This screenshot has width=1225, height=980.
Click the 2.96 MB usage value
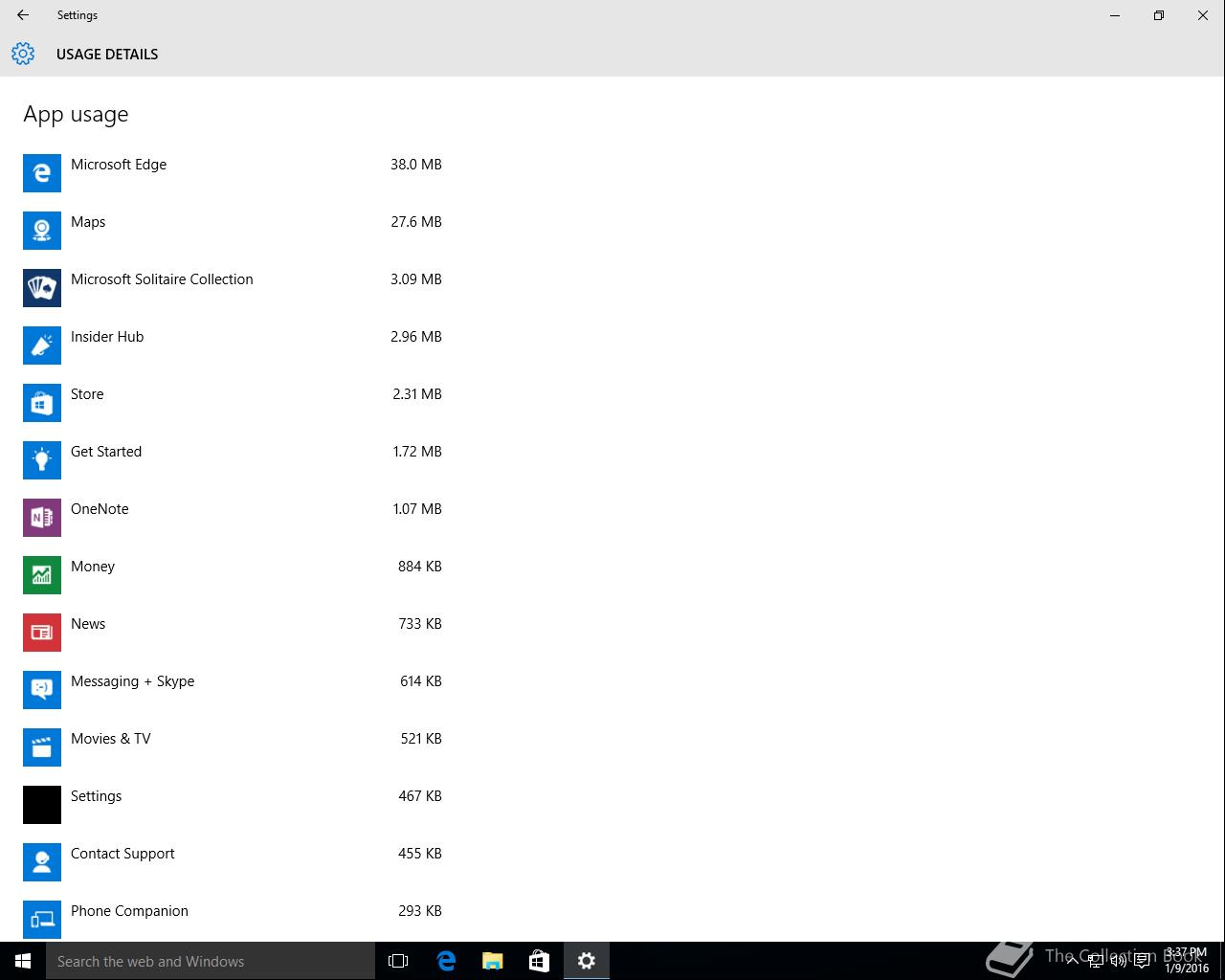click(x=416, y=337)
